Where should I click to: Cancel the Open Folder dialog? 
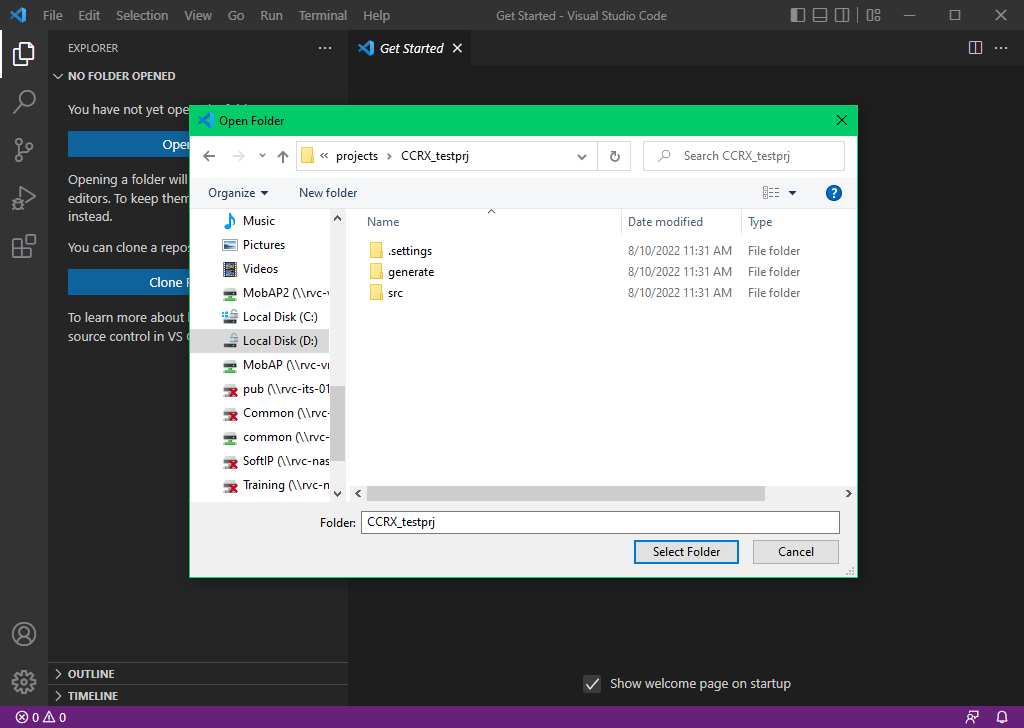(x=795, y=552)
